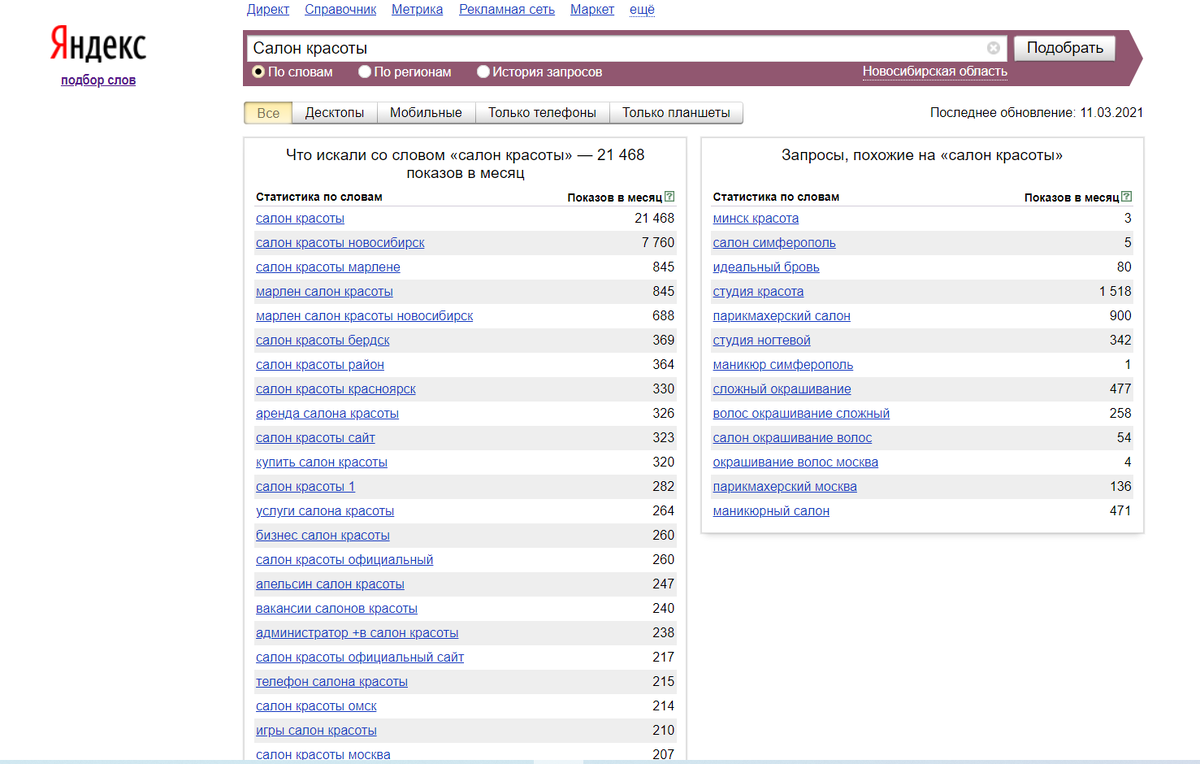1200x764 pixels.
Task: Open 'вакансии салонов красоты' keyword link
Action: (x=337, y=609)
